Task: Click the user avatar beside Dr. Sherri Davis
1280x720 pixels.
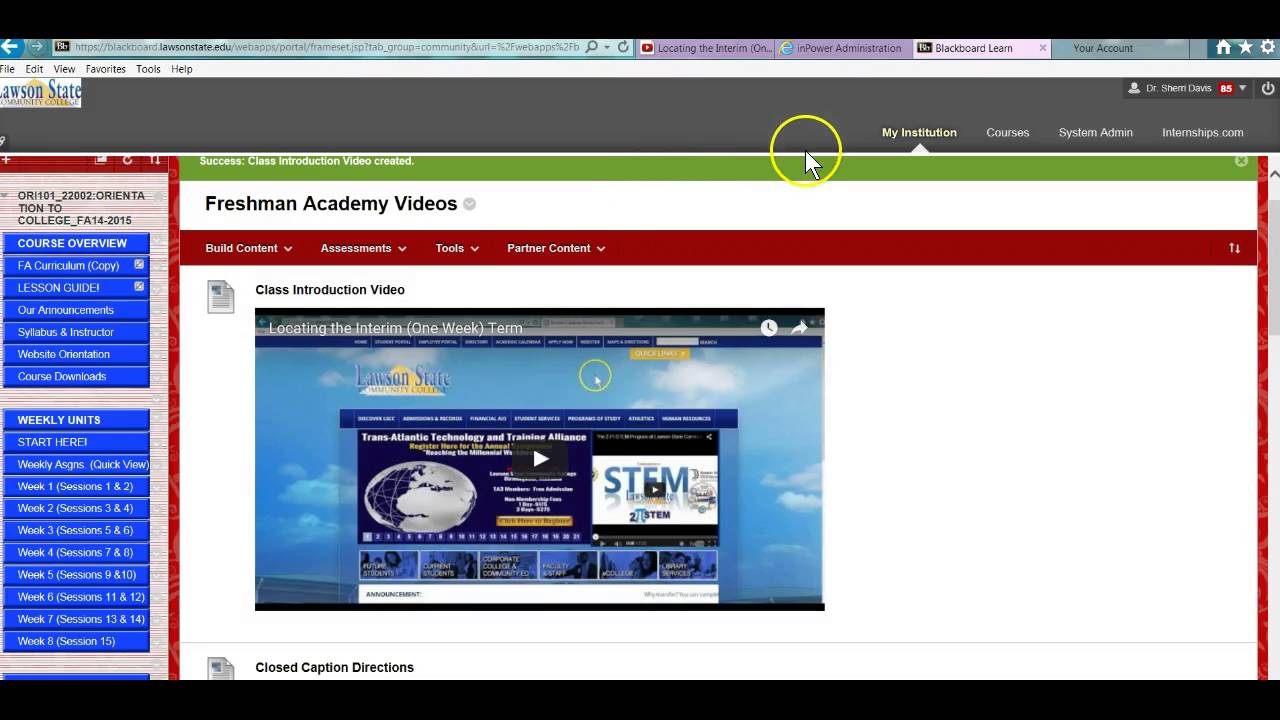Action: (x=1133, y=88)
